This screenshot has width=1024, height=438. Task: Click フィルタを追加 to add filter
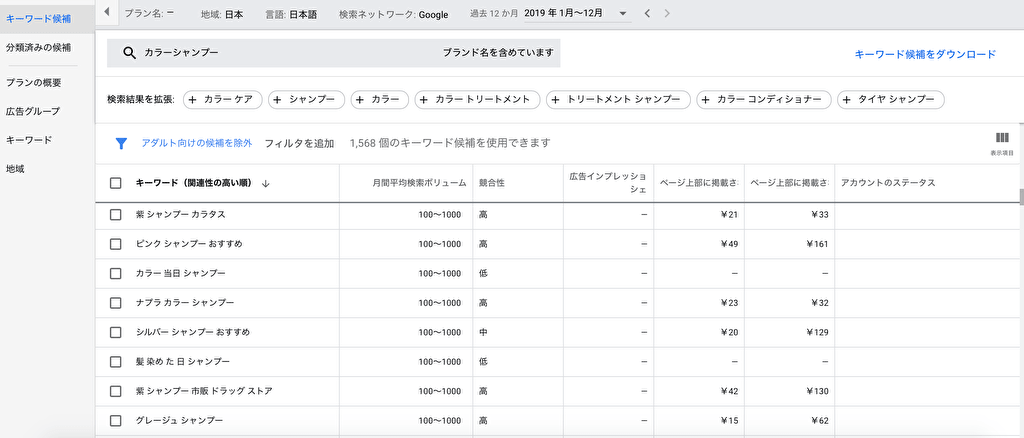(299, 143)
